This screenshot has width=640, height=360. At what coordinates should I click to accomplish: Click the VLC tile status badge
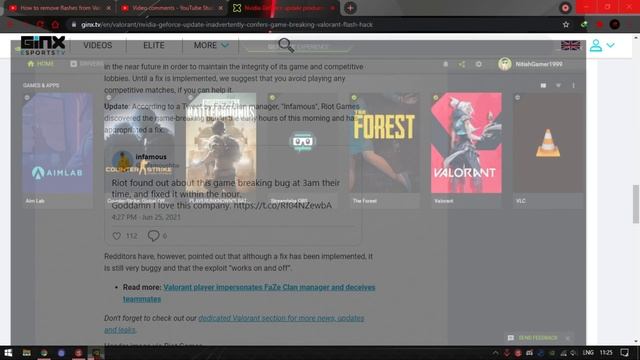coord(518,98)
